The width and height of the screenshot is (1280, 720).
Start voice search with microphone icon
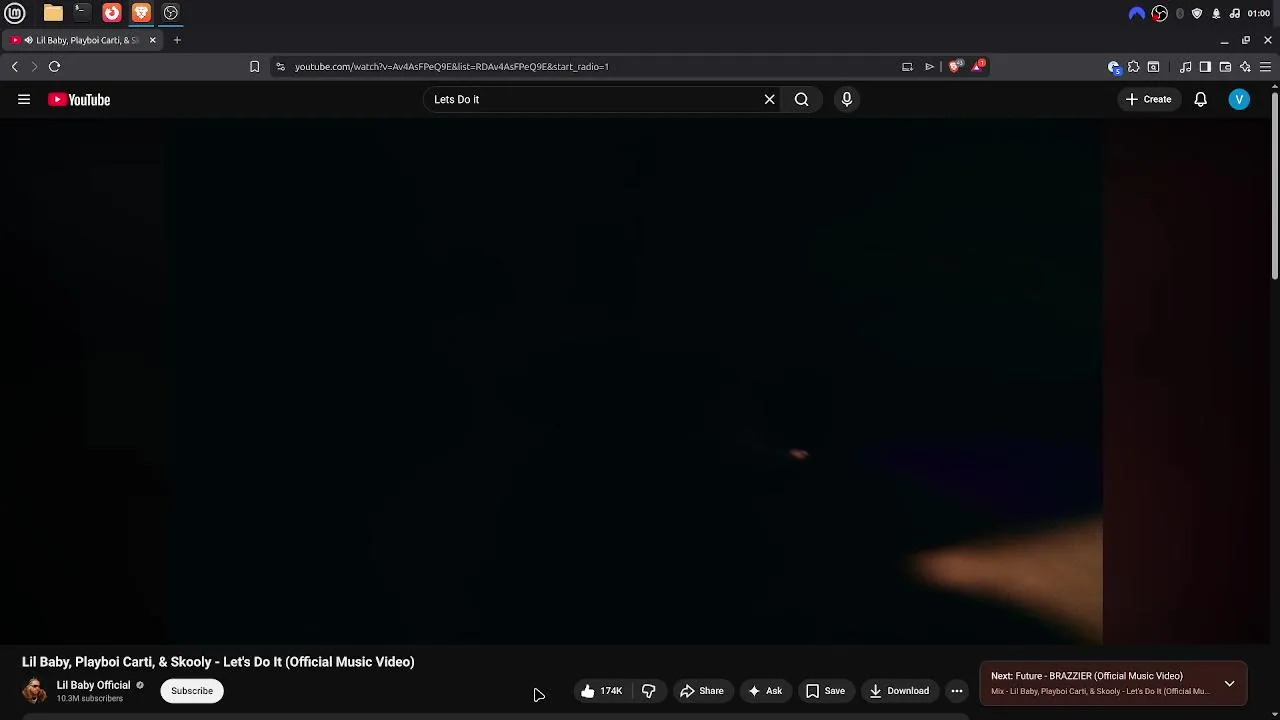point(847,99)
